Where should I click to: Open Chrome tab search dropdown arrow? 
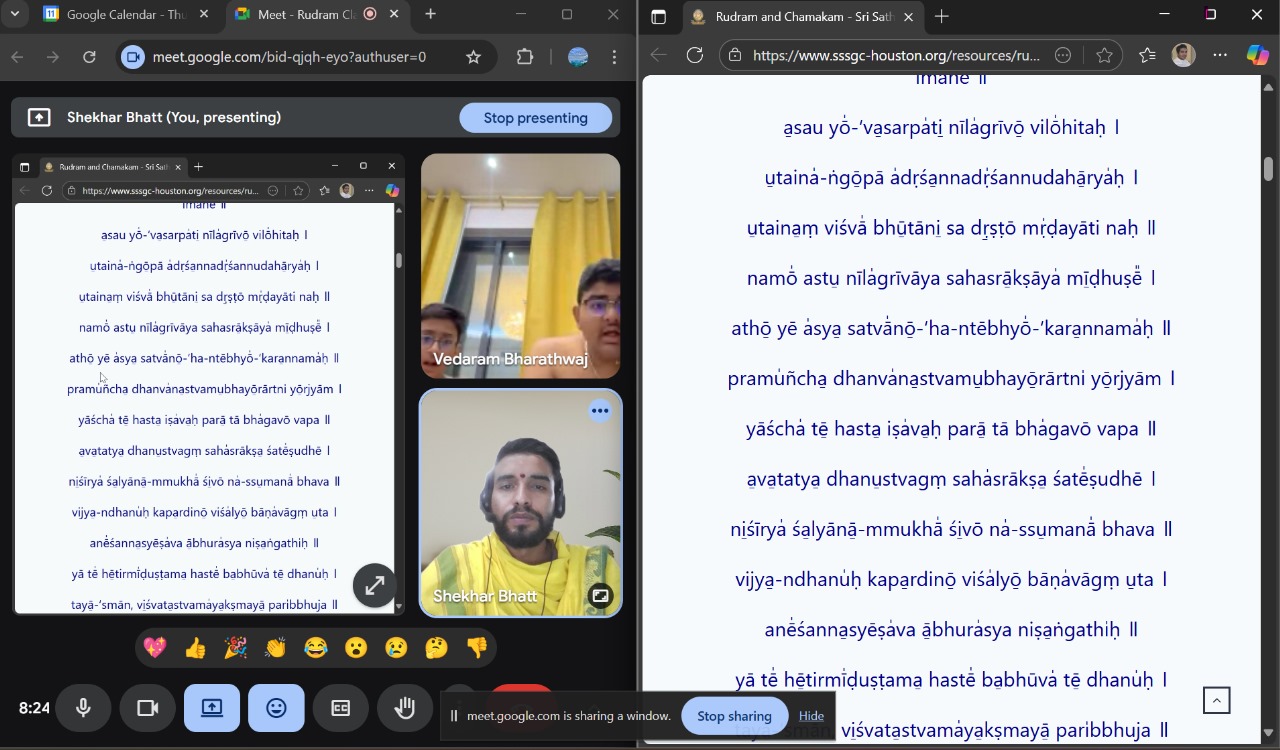coord(15,14)
